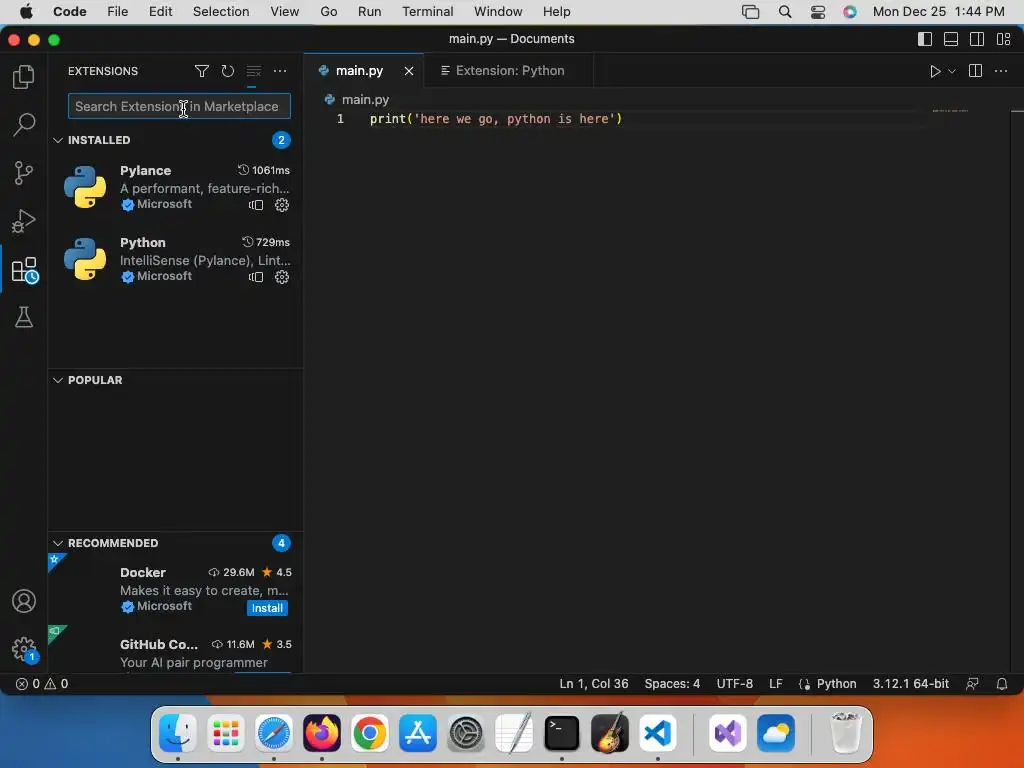Screen dimensions: 1024x768
Task: Toggle the secondary side bar
Action: 977,39
